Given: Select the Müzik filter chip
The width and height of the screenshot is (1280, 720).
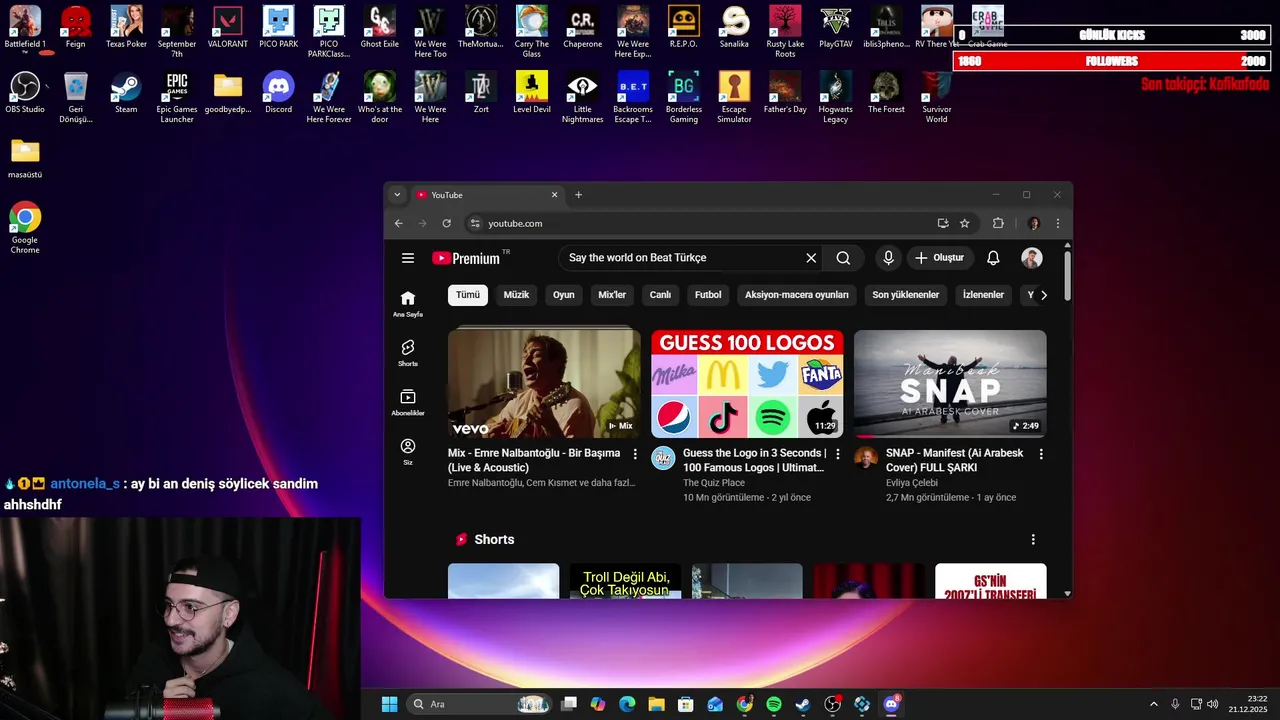Looking at the screenshot, I should (516, 295).
